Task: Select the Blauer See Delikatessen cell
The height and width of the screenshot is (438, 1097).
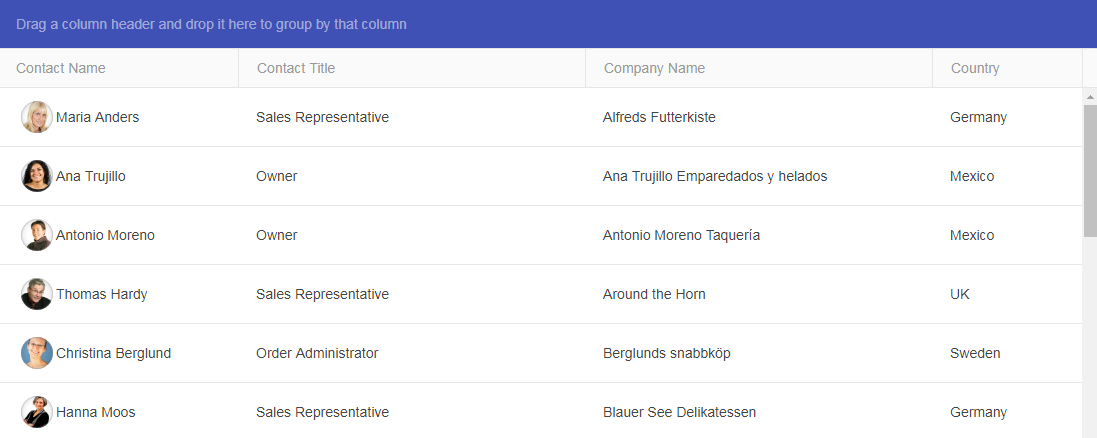Action: [679, 412]
